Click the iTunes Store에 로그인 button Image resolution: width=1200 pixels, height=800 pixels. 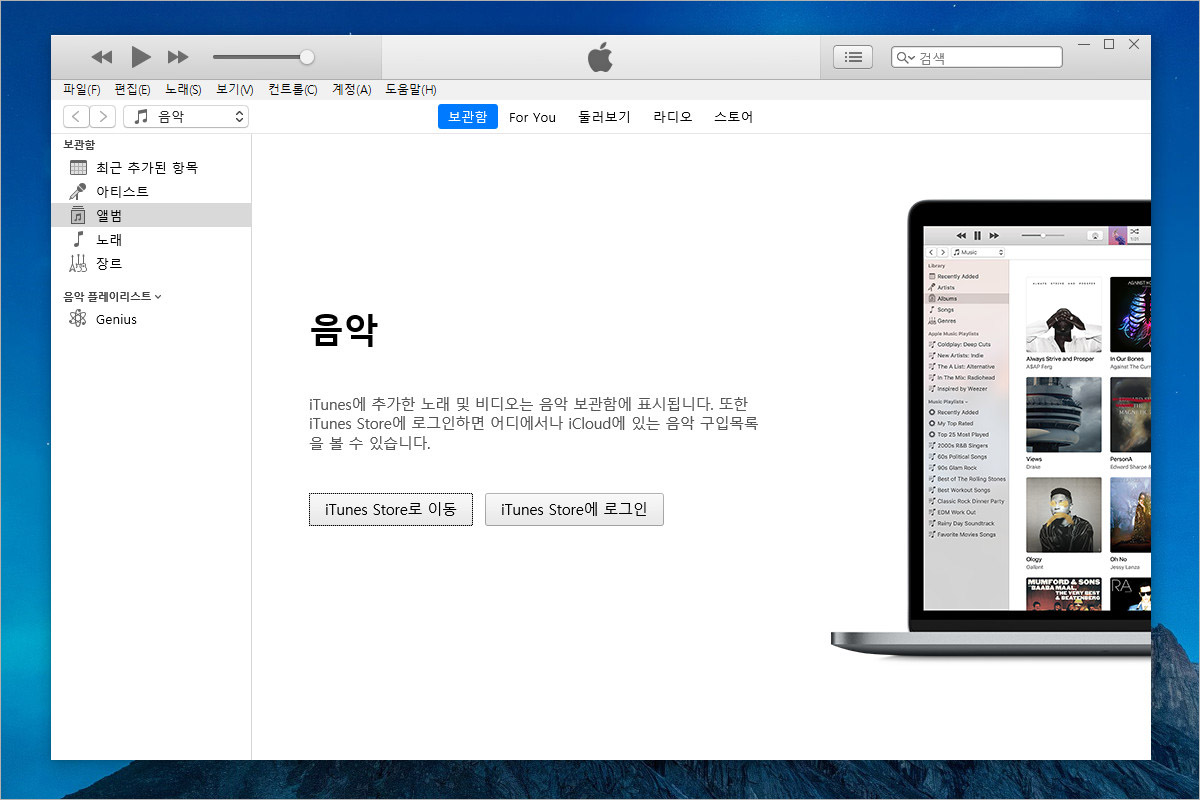tap(574, 509)
